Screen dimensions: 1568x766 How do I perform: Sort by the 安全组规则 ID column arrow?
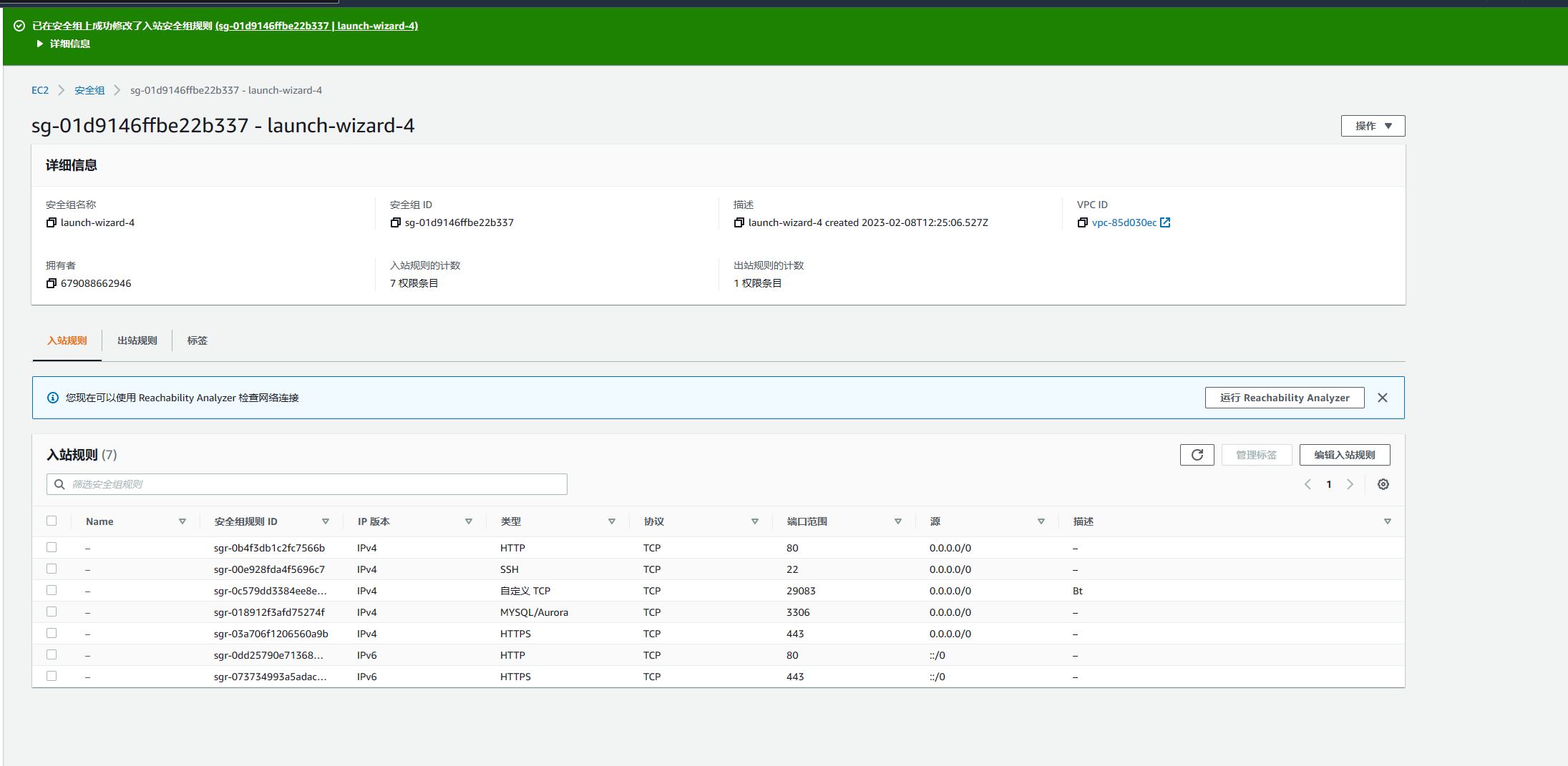click(x=326, y=521)
